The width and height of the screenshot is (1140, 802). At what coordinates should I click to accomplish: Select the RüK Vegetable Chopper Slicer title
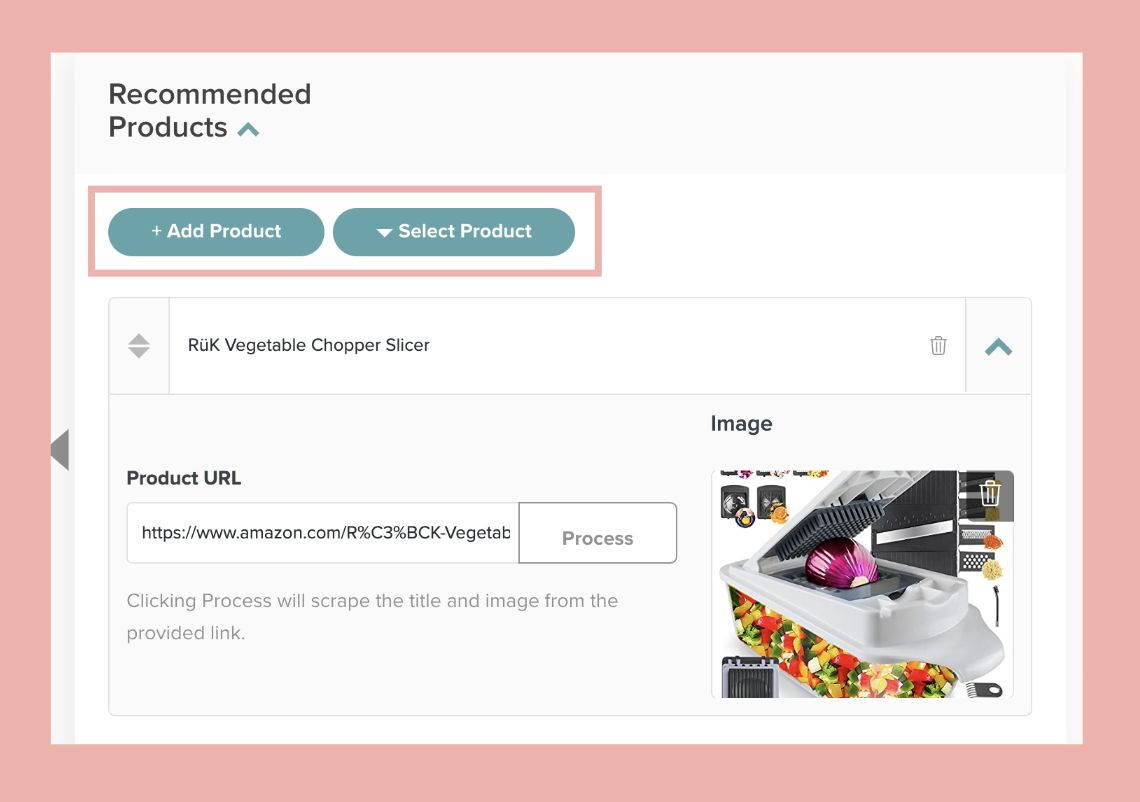[309, 345]
